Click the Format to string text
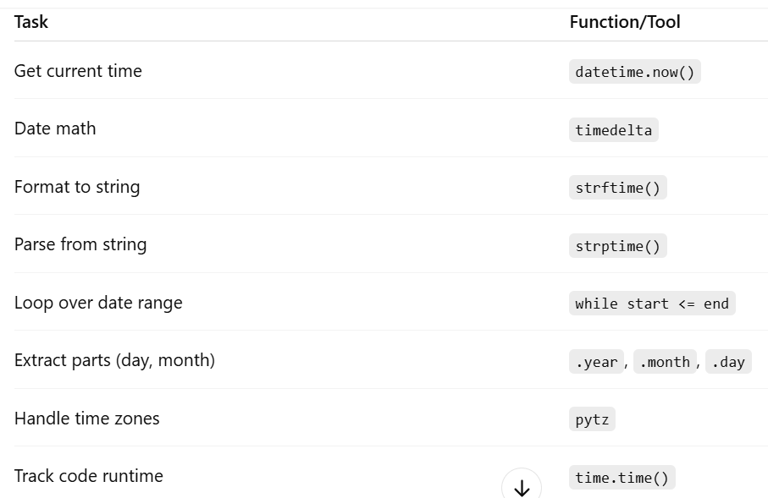Screen dimensions: 768x498 (x=77, y=187)
